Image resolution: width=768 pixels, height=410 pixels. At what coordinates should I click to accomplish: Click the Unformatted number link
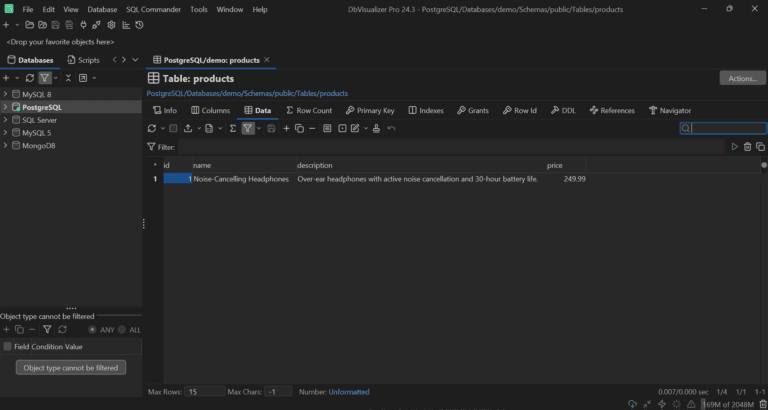(349, 392)
